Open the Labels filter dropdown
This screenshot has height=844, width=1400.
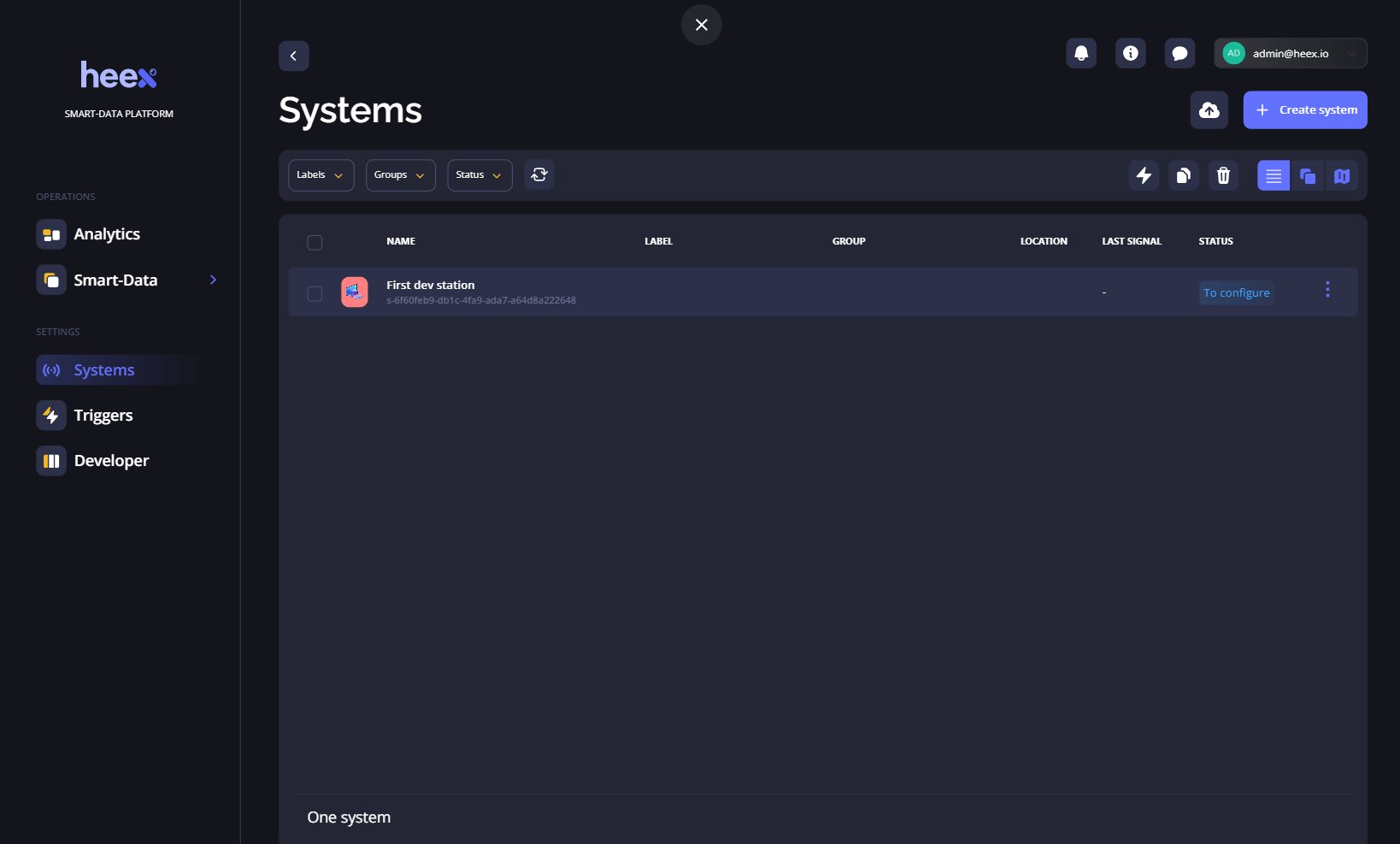click(x=321, y=174)
